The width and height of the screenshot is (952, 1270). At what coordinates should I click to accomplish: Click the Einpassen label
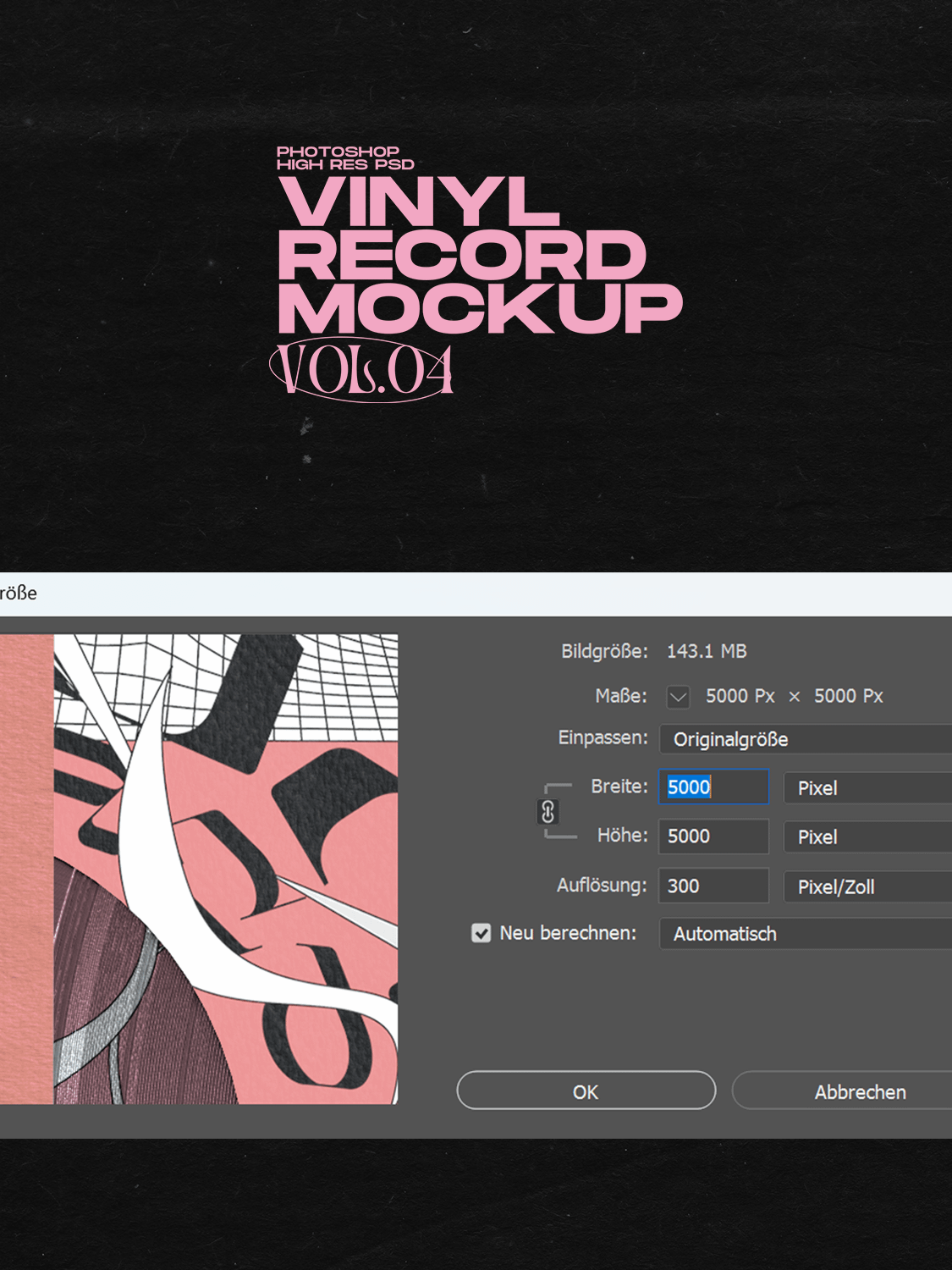coord(603,737)
